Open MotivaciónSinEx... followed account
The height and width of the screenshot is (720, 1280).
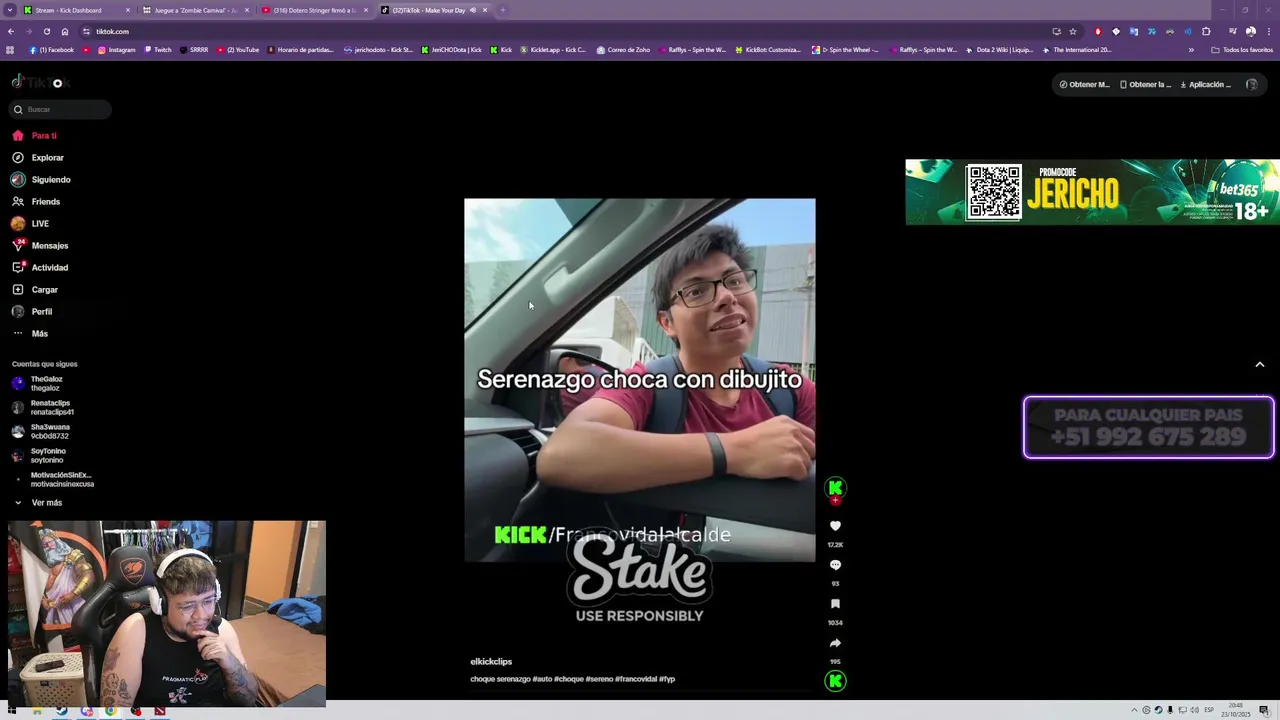[x=53, y=479]
